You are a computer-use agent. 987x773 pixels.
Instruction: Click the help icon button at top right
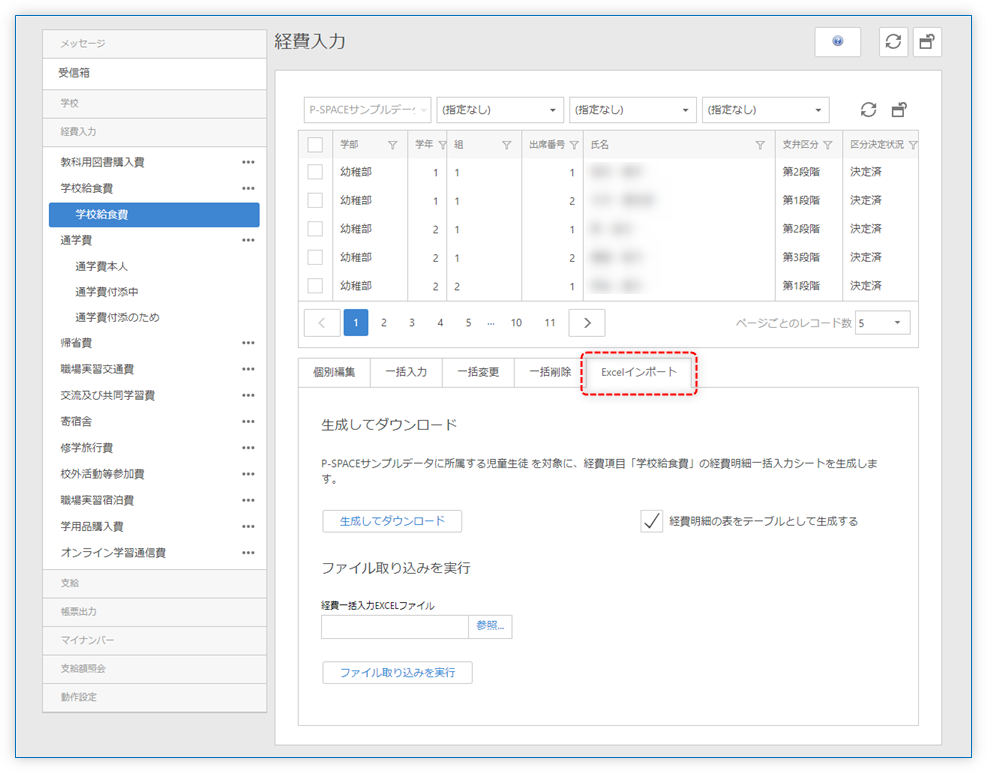click(837, 42)
